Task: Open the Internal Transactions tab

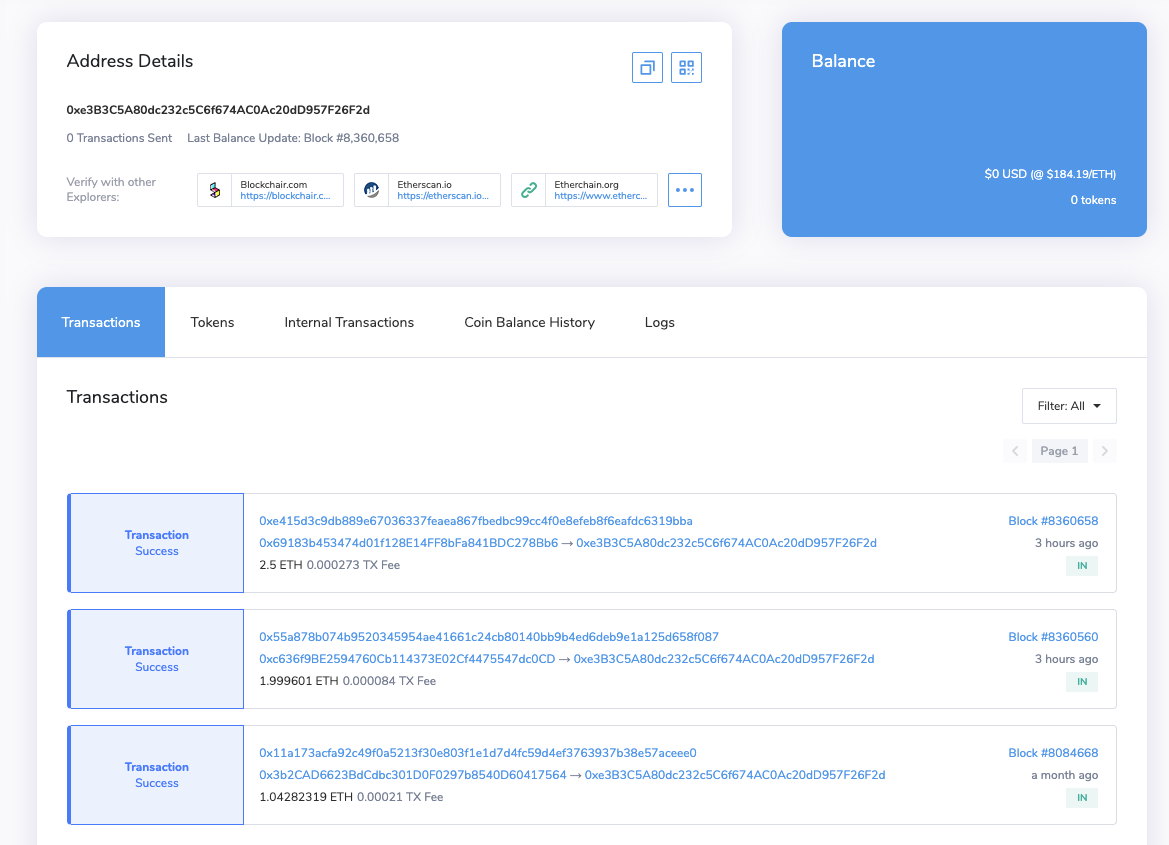Action: coord(349,322)
